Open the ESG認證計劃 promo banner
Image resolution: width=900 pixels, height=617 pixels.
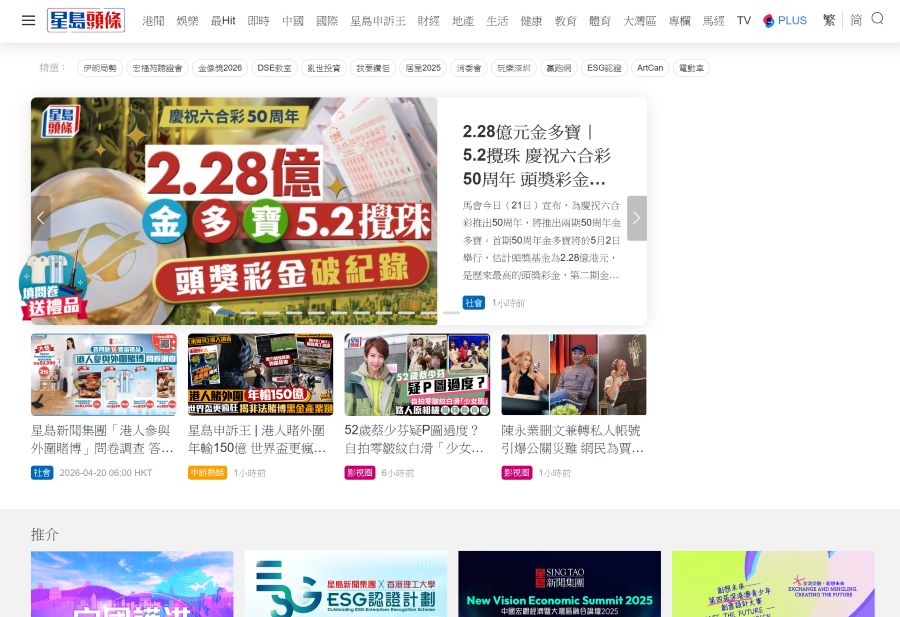[345, 584]
